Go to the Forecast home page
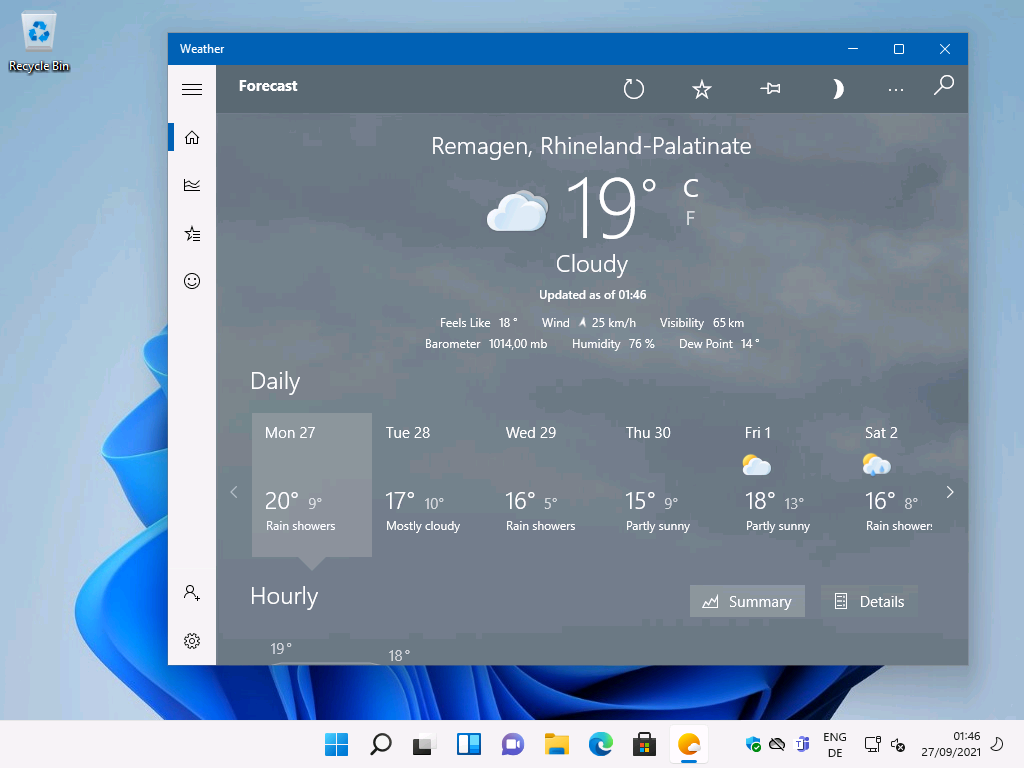1024x768 pixels. (192, 137)
